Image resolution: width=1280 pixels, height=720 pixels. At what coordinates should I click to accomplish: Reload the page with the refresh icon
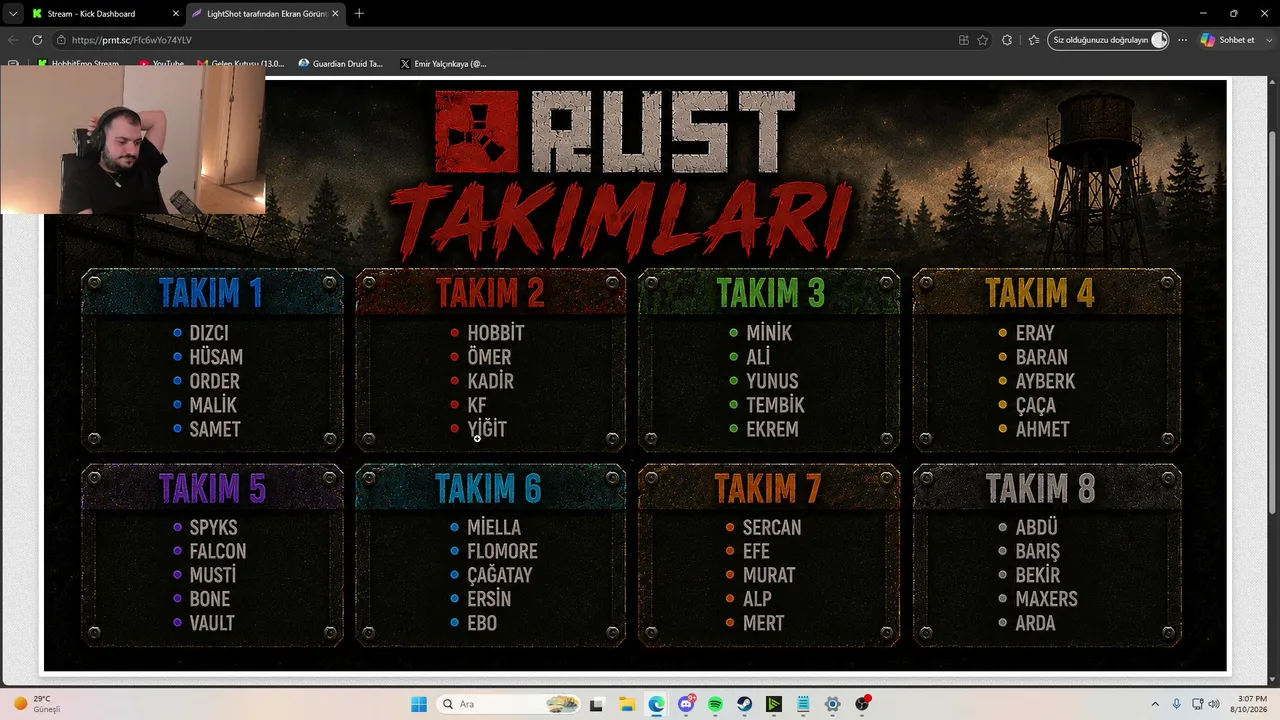tap(37, 40)
